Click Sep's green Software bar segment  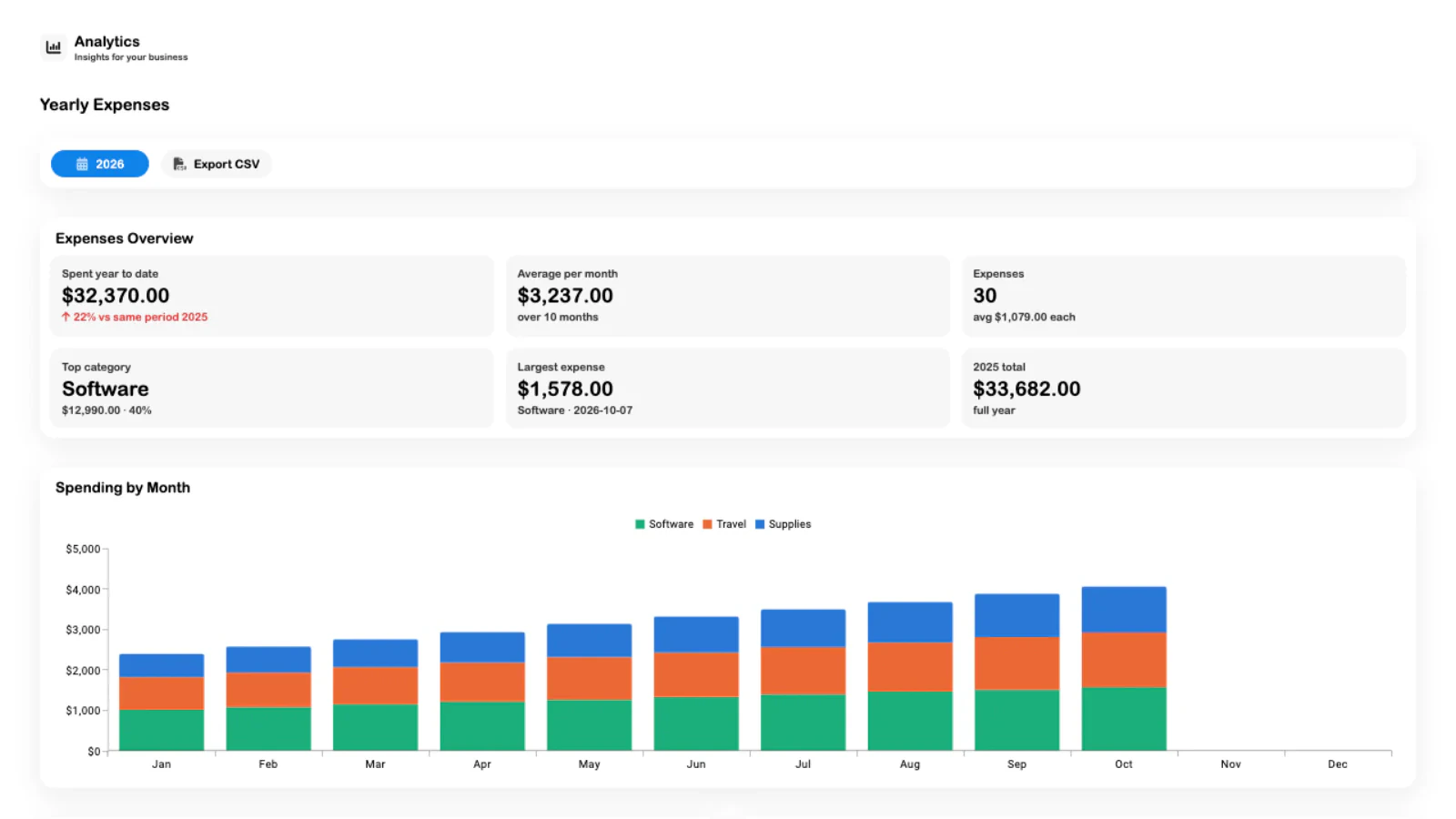click(1016, 720)
